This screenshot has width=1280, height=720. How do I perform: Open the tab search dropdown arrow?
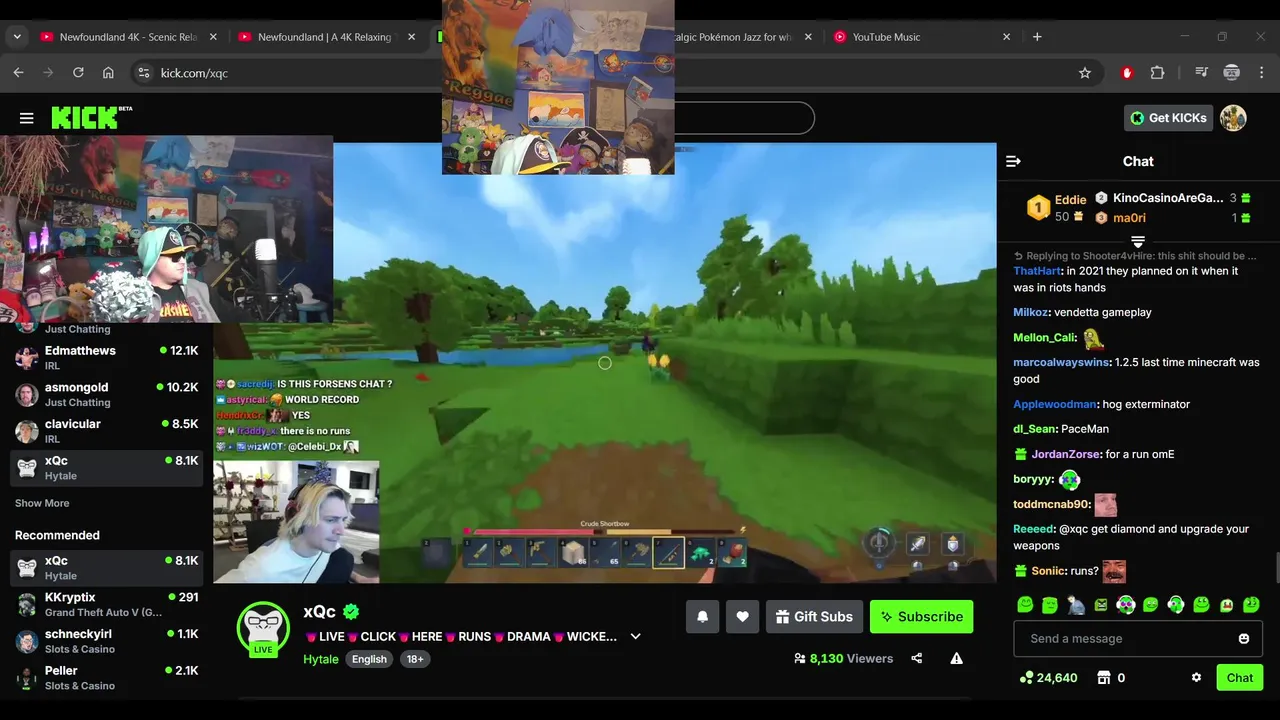click(17, 37)
